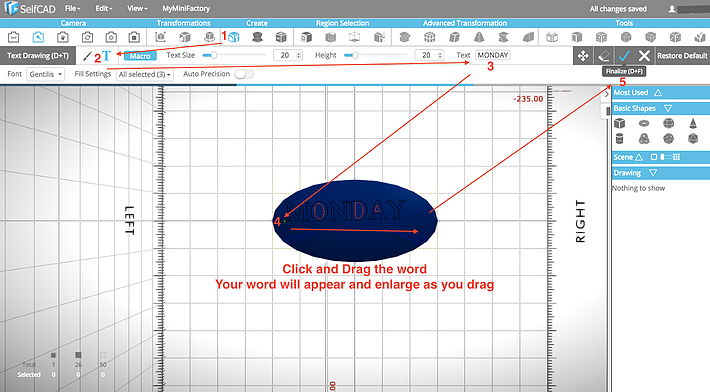Collapse right panel with chevron arrow
Image resolution: width=710 pixels, height=392 pixels.
606,94
